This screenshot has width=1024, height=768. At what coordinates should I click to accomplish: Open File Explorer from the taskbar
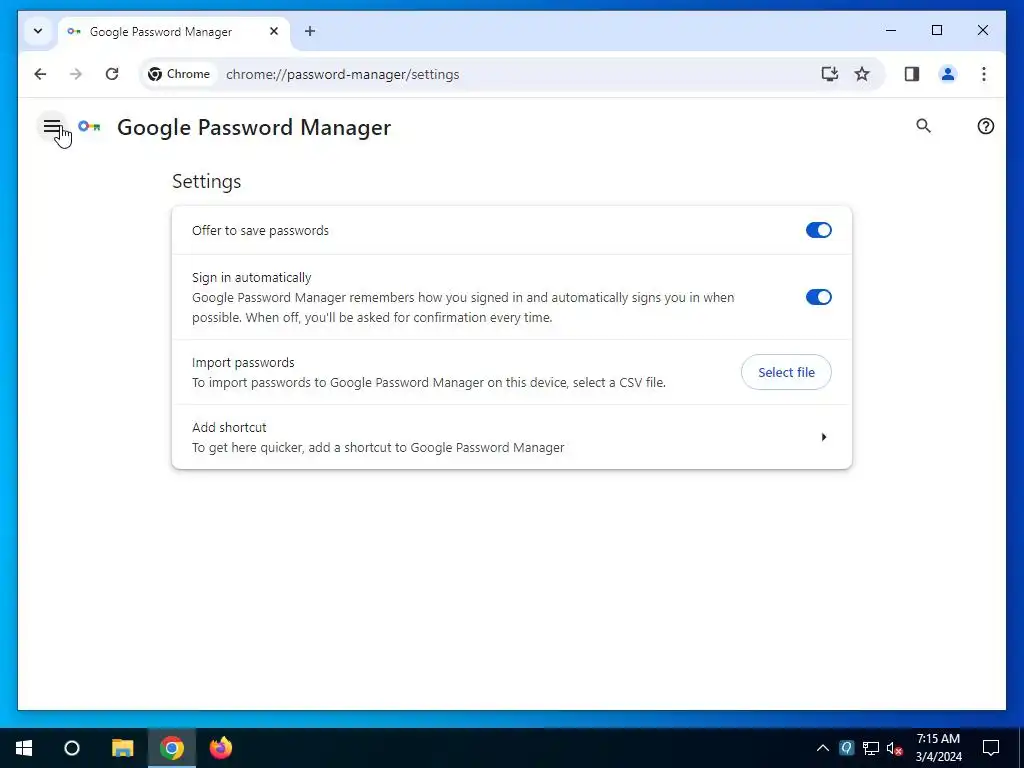pos(122,748)
